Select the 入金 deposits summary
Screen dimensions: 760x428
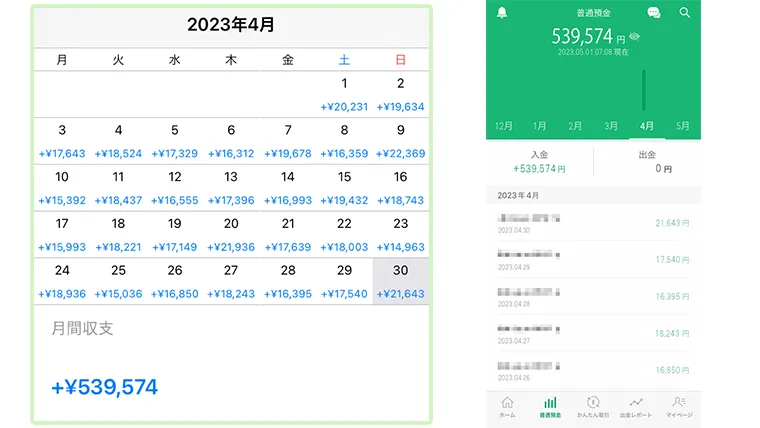[539, 161]
